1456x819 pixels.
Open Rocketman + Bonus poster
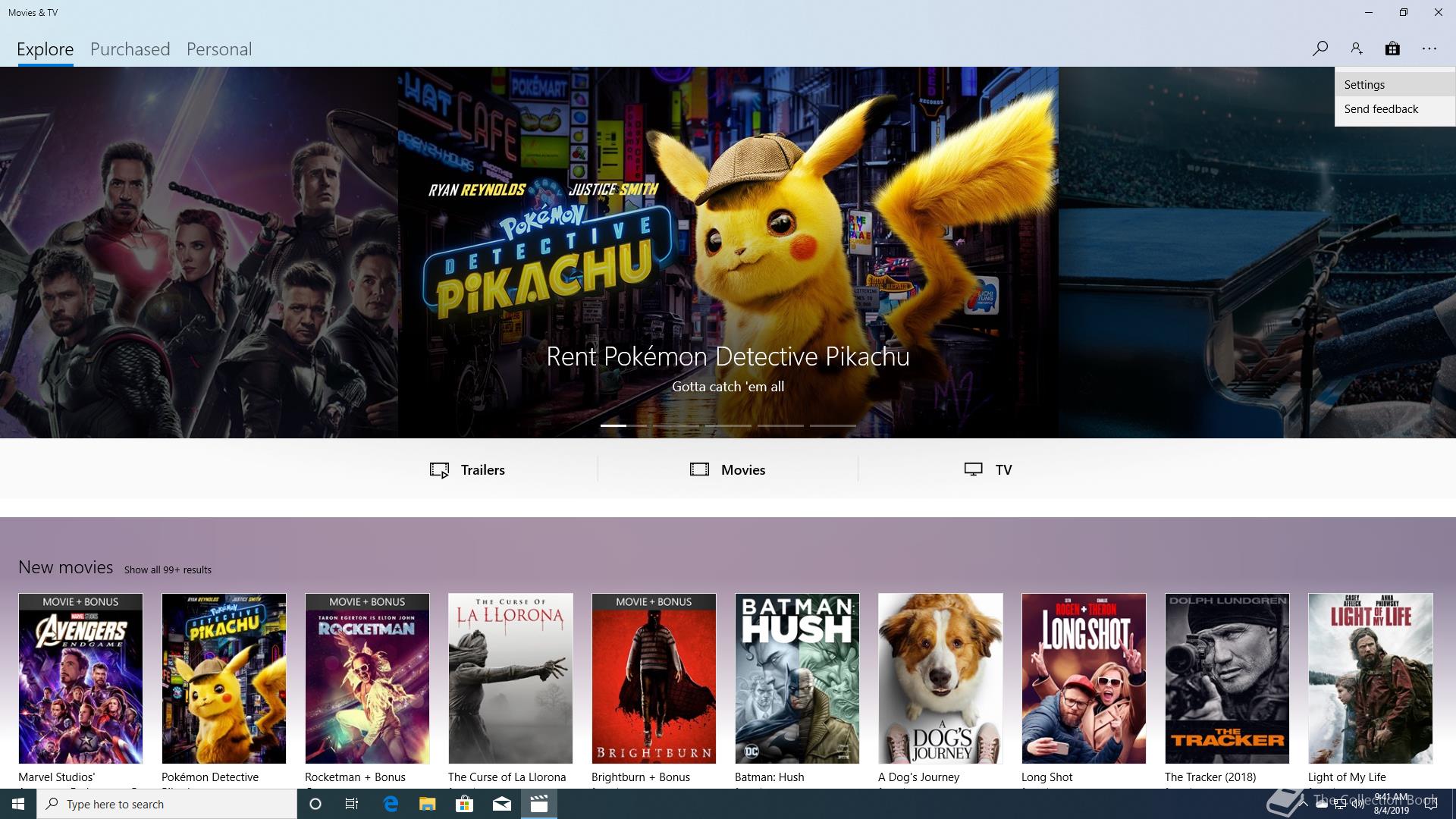367,679
